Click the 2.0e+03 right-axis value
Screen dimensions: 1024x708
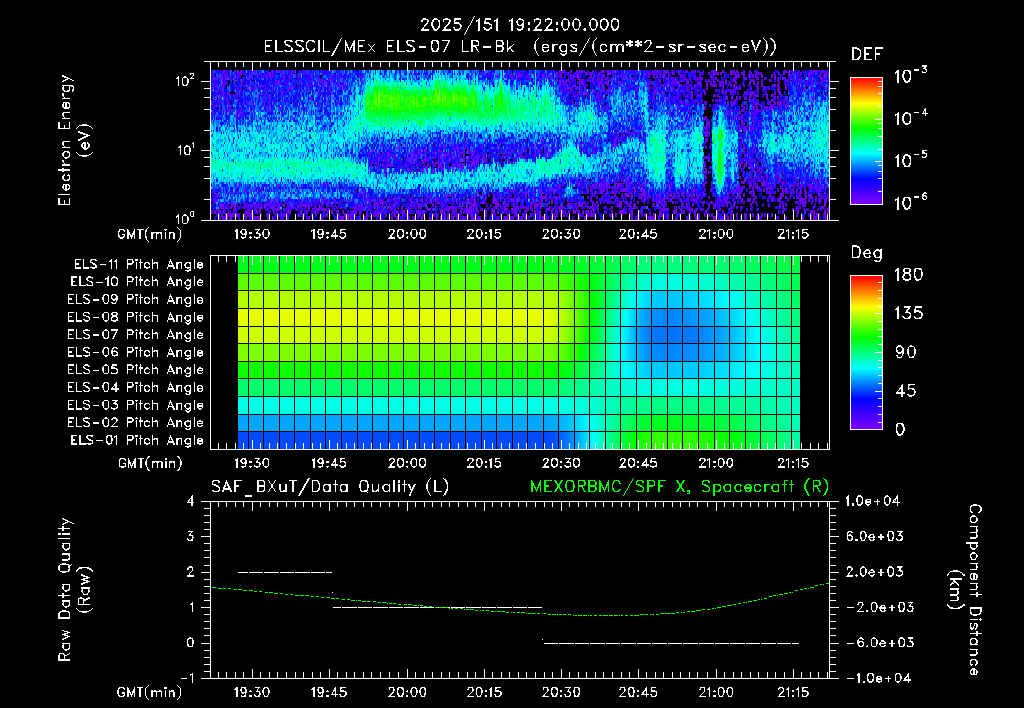coord(874,572)
